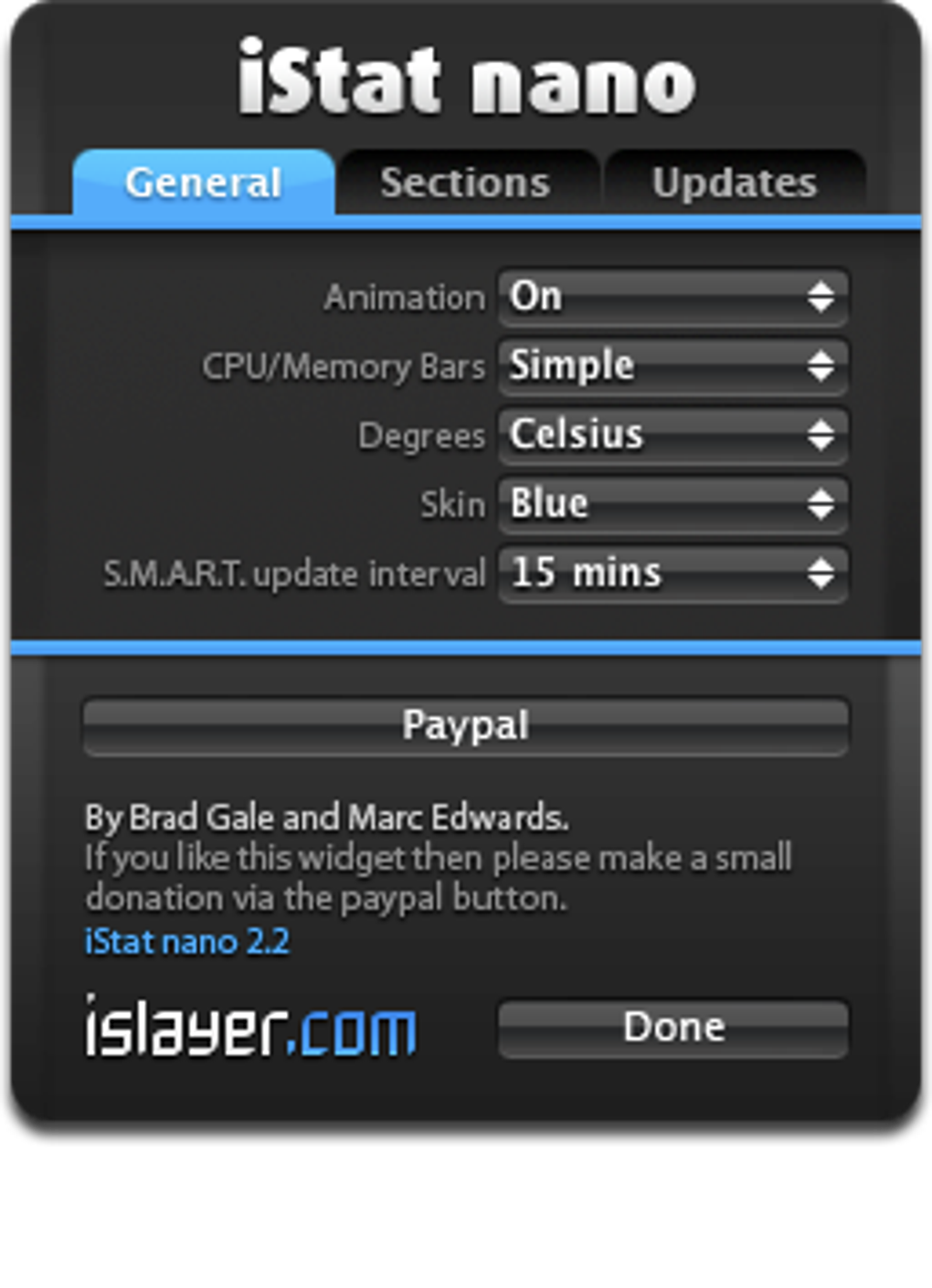
Task: Donate via the Paypal button
Action: 466,726
